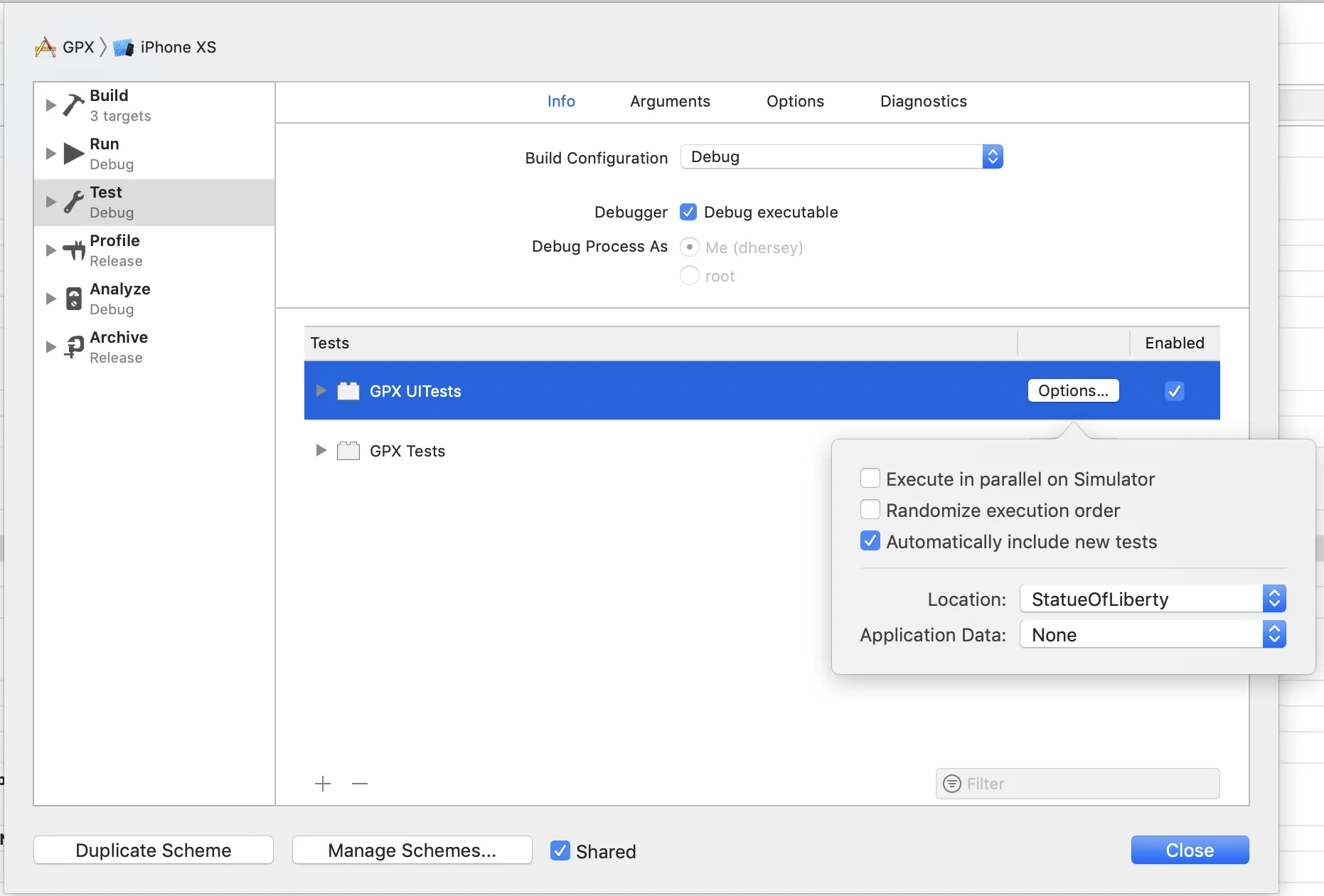This screenshot has height=896, width=1324.
Task: Click the minus button to remove test
Action: click(360, 784)
